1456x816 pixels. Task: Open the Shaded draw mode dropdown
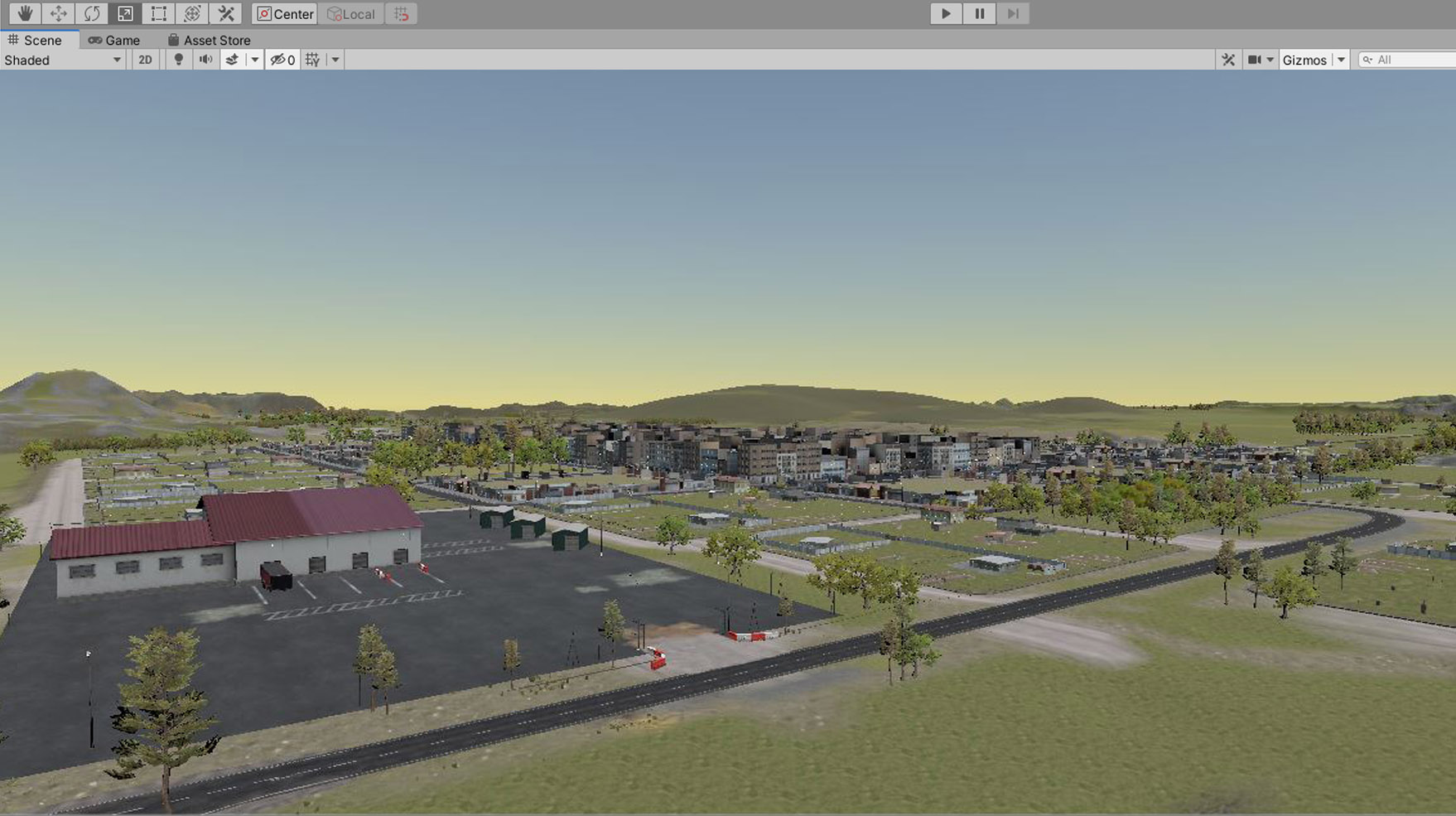pyautogui.click(x=63, y=60)
